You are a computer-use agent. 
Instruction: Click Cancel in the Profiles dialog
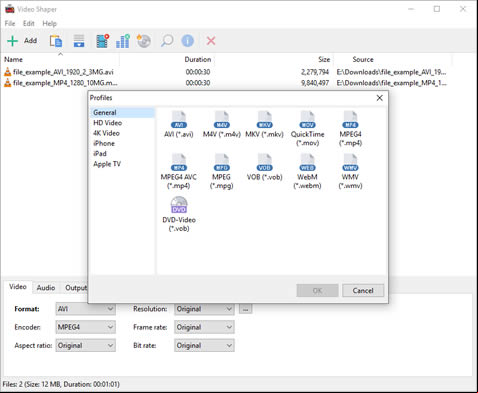point(363,291)
